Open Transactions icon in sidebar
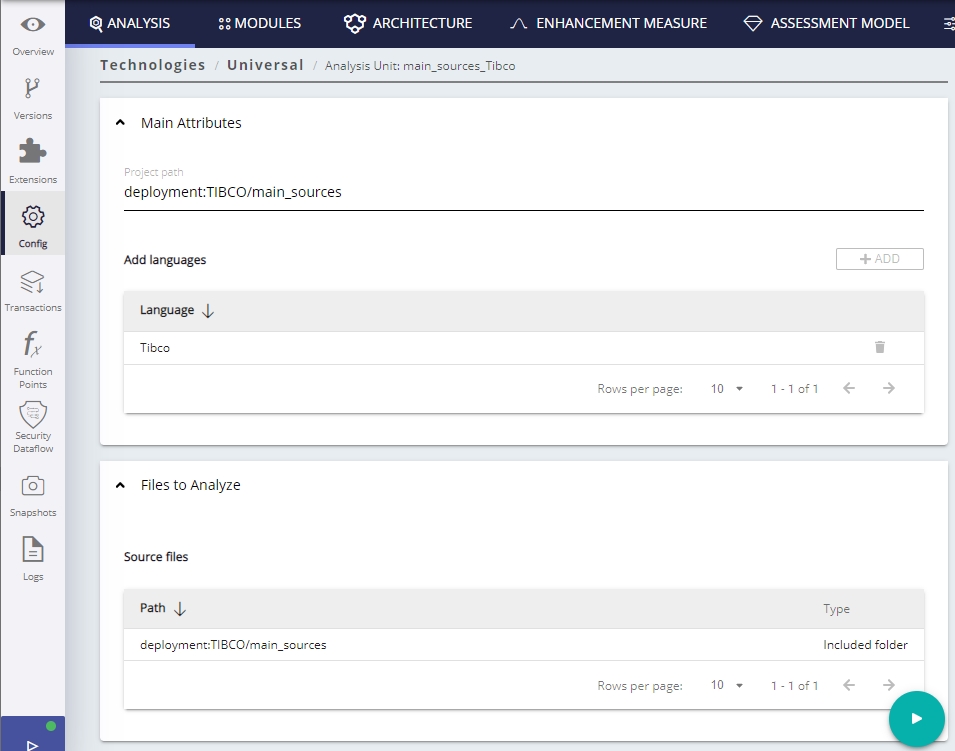This screenshot has width=955, height=751. [32, 282]
